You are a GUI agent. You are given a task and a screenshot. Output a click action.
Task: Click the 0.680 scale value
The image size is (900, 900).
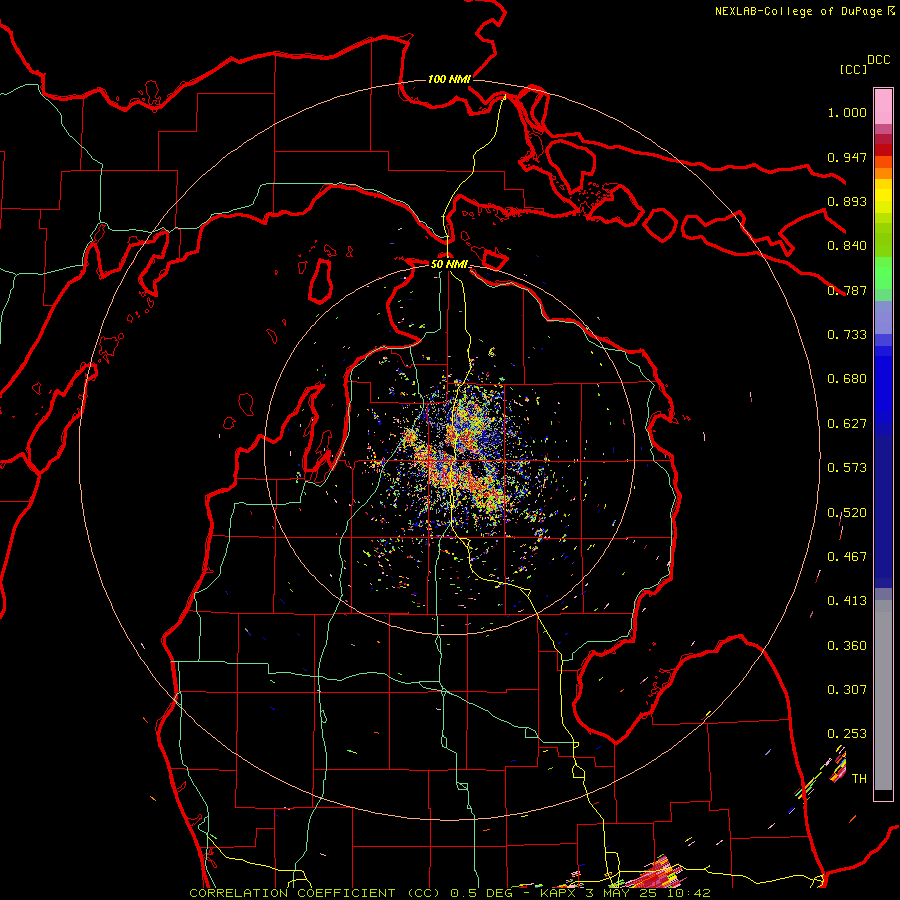pyautogui.click(x=847, y=379)
